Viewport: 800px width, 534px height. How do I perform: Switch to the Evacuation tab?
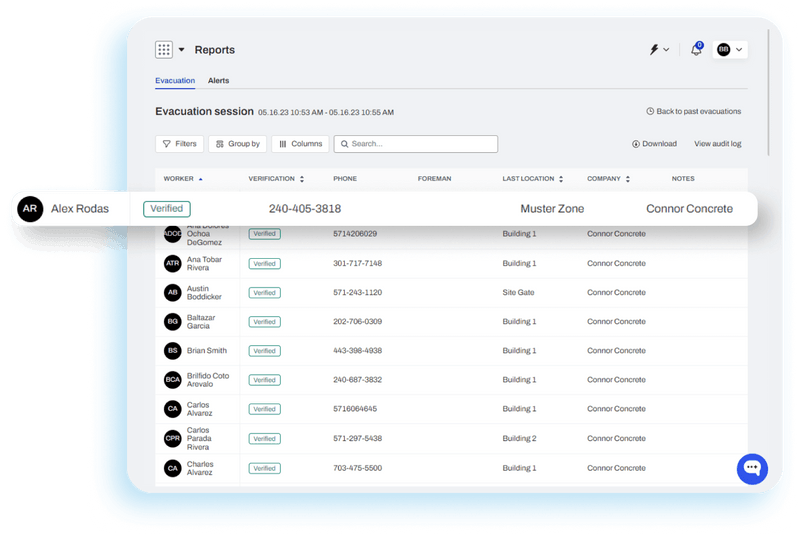175,81
